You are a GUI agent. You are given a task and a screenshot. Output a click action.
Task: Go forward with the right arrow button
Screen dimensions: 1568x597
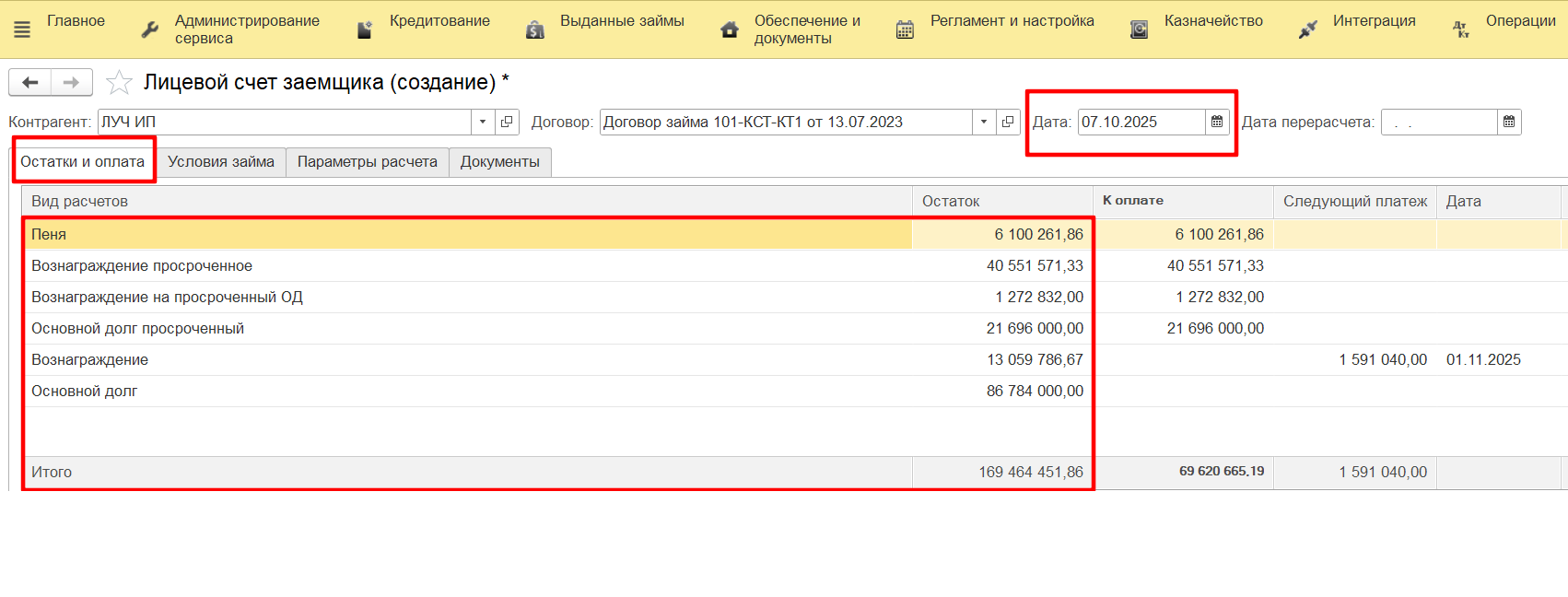(72, 82)
